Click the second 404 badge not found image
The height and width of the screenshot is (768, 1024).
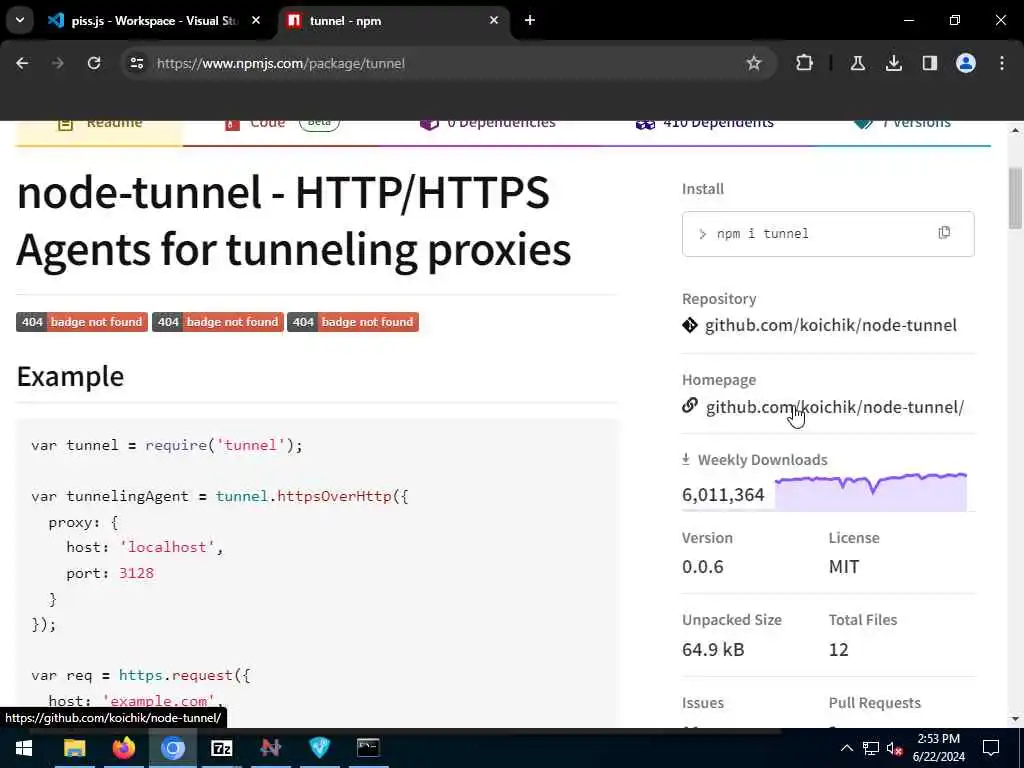point(217,322)
